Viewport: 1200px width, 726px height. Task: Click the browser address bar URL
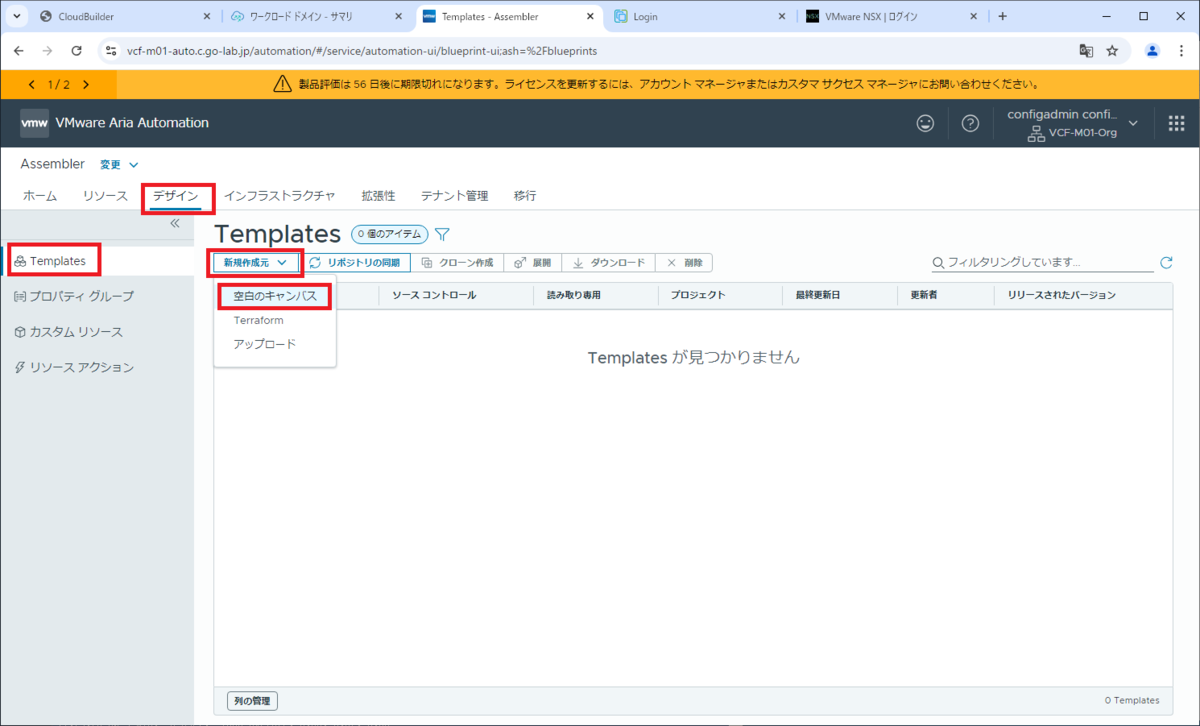point(362,50)
